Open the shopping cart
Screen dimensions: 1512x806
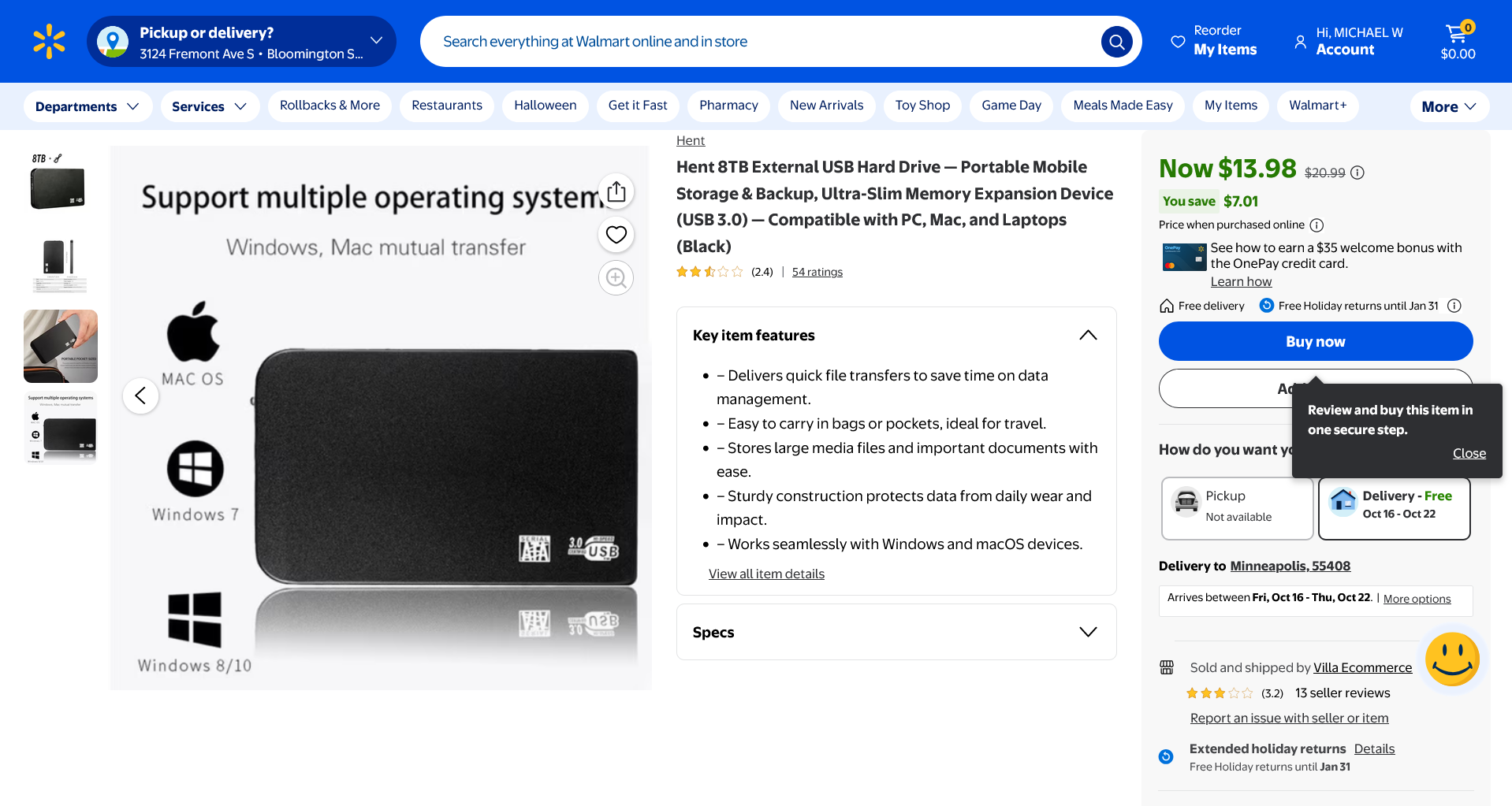click(x=1458, y=41)
